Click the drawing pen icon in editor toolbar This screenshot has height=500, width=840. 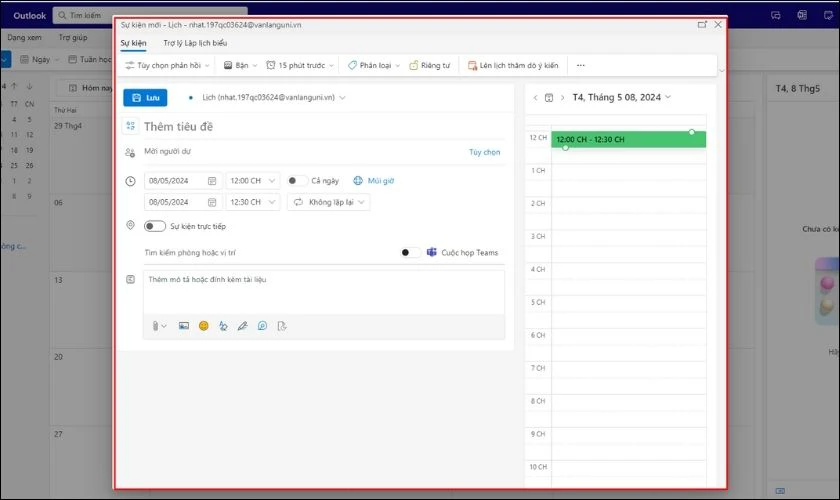pos(243,326)
